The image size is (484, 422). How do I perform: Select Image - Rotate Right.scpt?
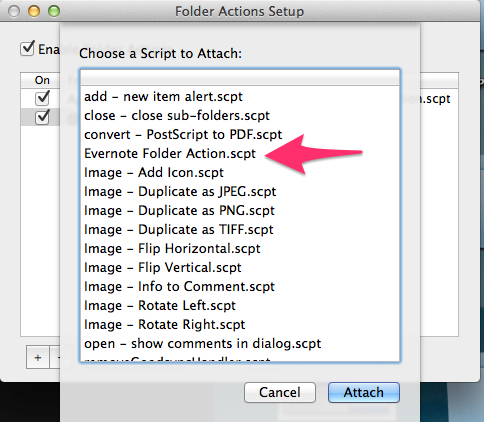pos(240,325)
